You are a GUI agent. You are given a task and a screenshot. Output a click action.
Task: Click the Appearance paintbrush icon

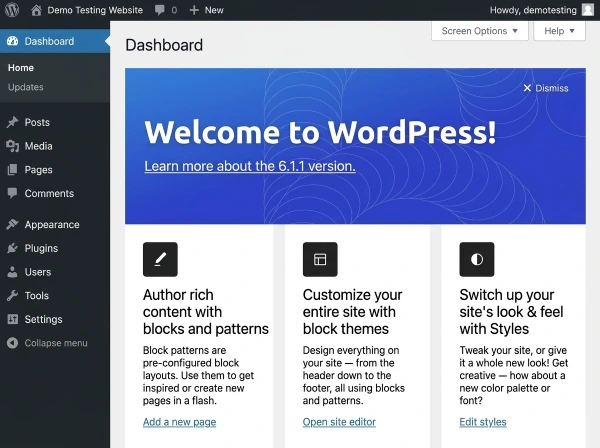[x=13, y=224]
